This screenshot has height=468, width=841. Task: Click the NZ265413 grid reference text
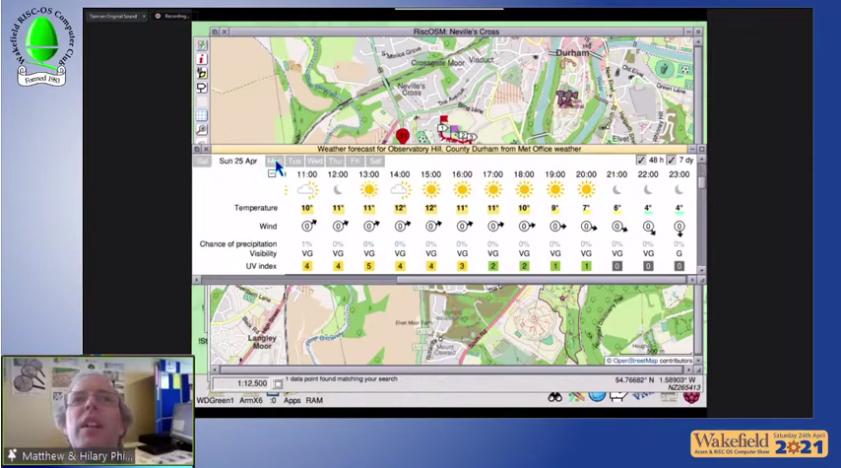point(684,388)
